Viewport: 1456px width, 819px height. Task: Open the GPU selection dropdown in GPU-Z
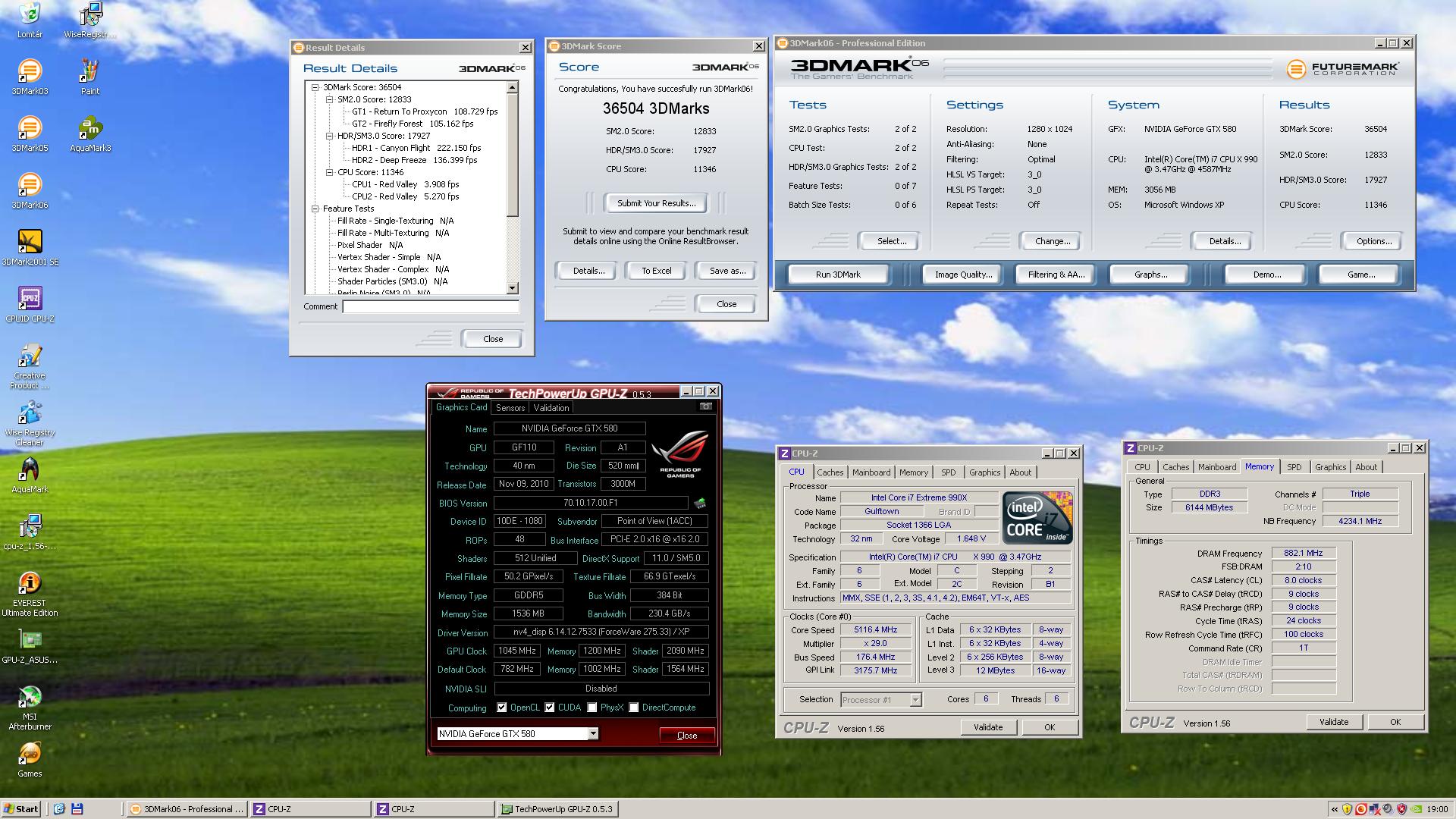tap(593, 734)
